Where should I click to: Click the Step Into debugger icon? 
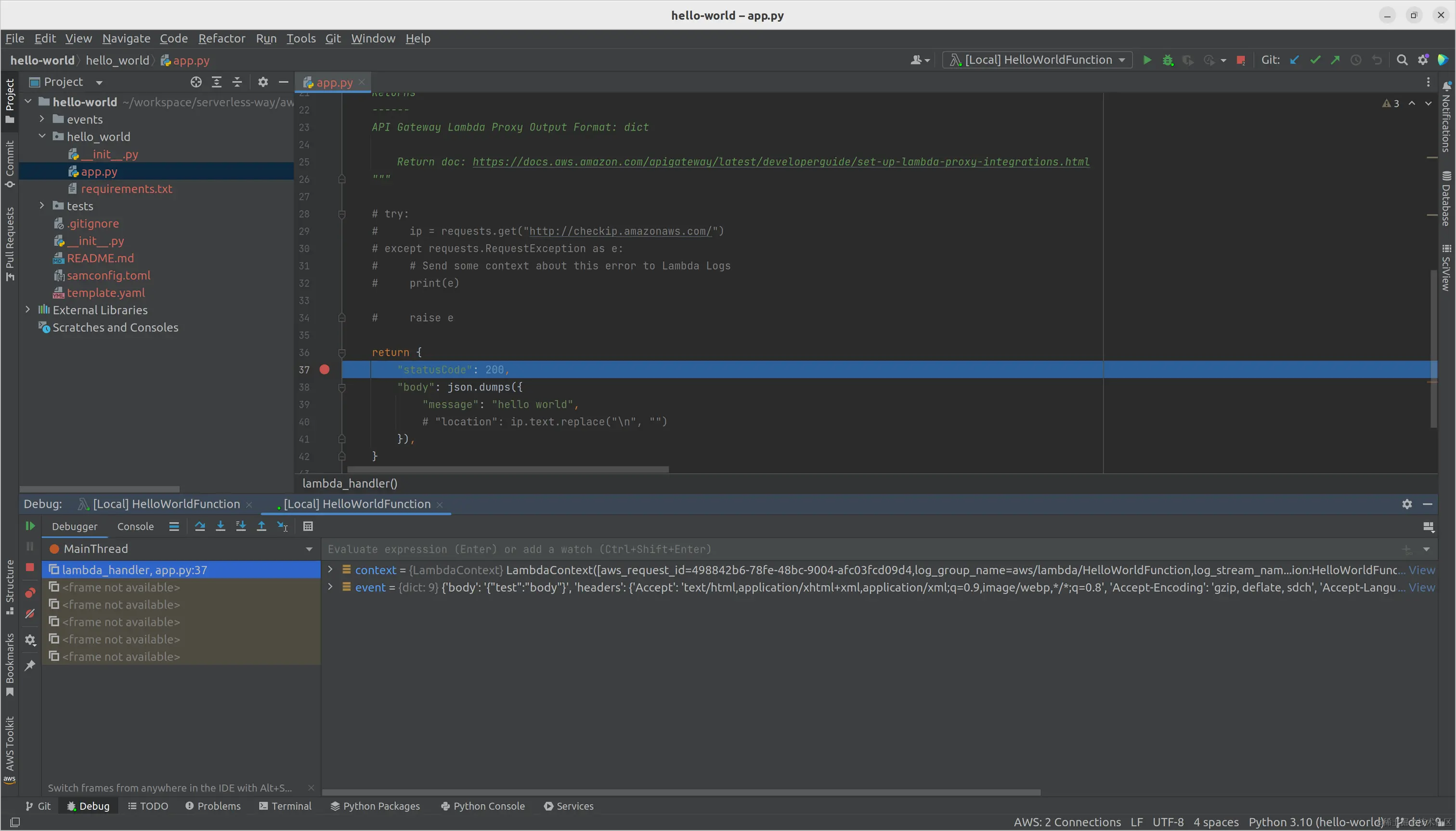pyautogui.click(x=221, y=526)
